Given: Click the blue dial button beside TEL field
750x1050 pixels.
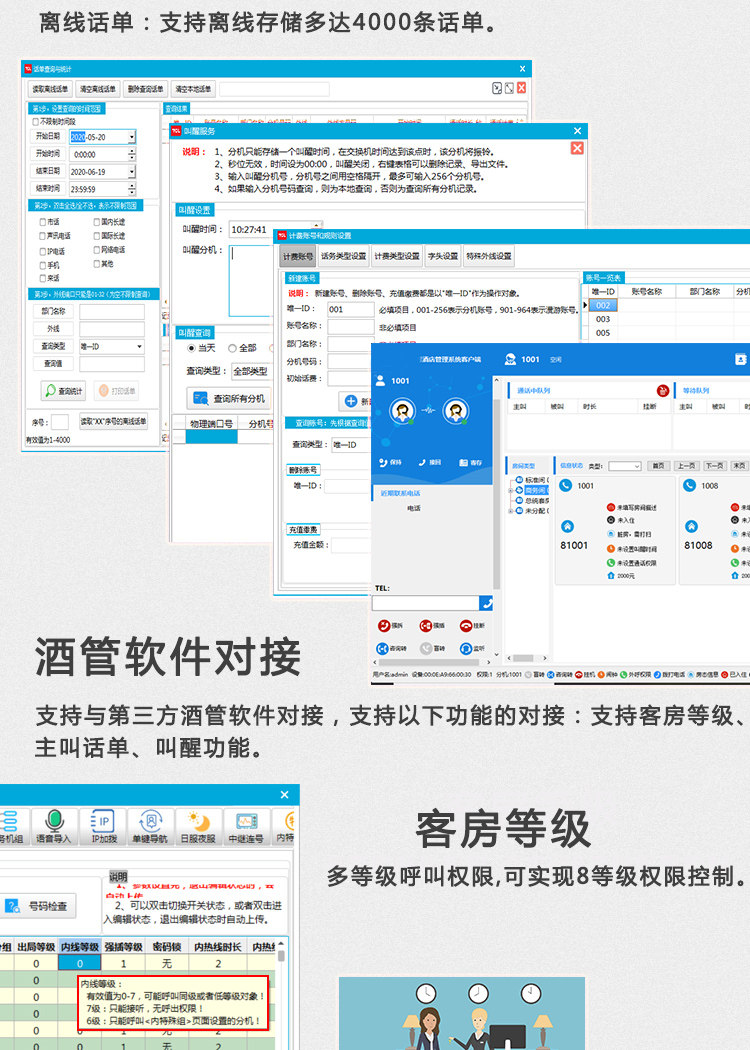Looking at the screenshot, I should (488, 603).
